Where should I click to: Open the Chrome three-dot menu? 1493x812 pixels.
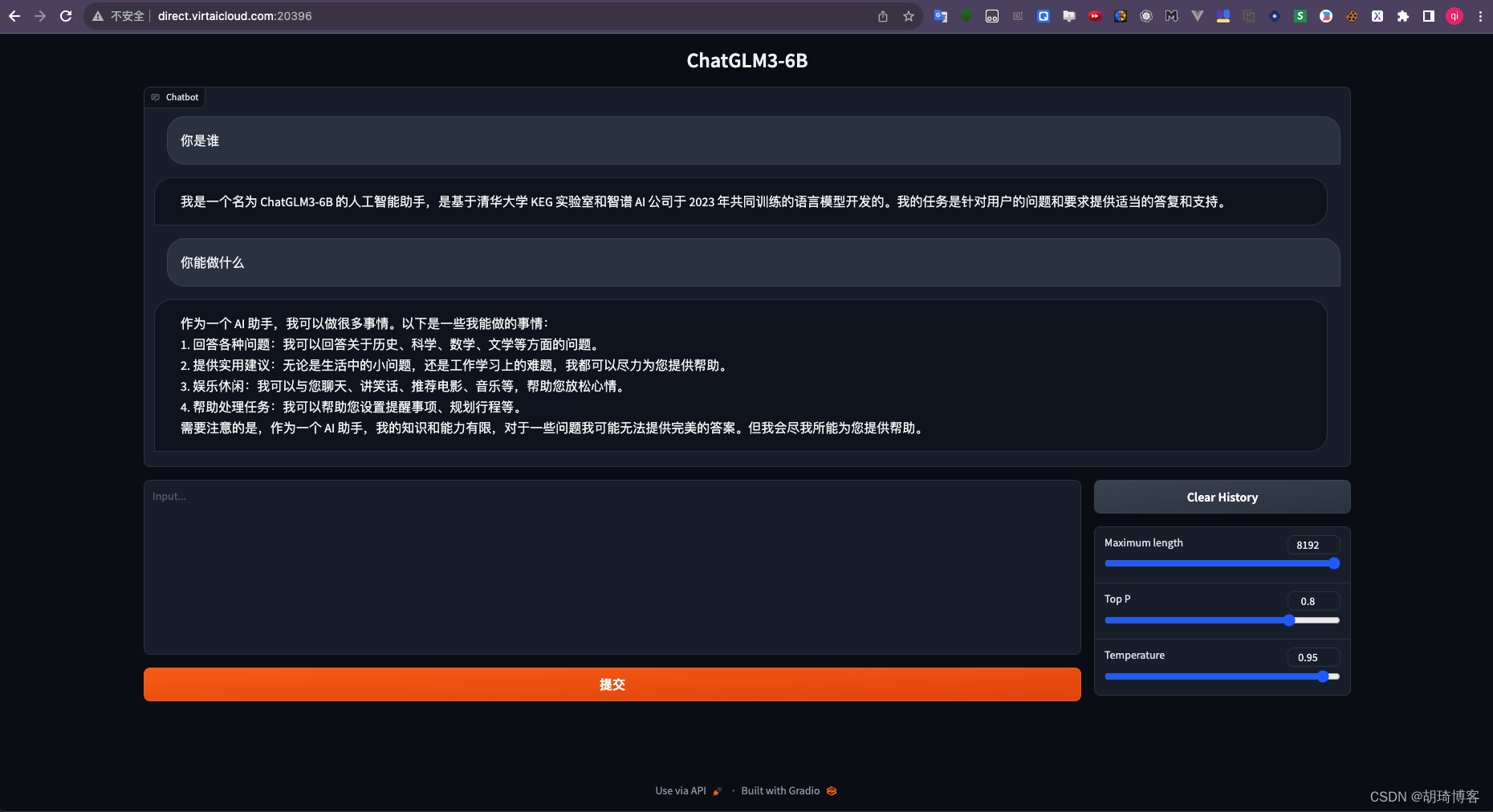(x=1480, y=16)
